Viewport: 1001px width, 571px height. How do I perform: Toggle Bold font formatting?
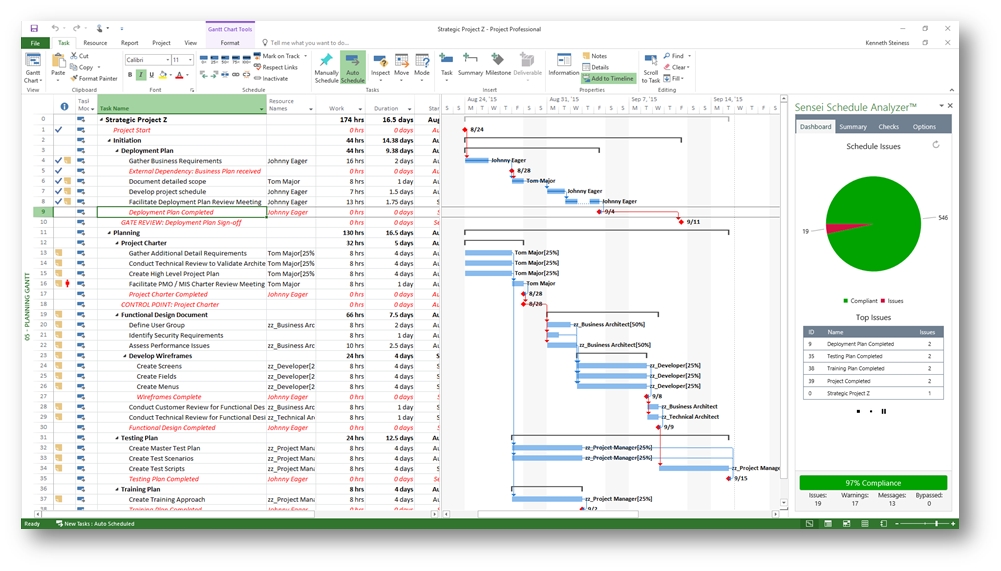[130, 75]
